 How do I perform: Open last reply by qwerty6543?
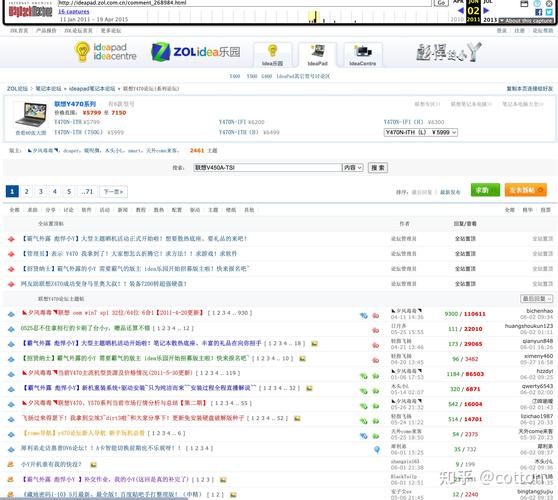(x=537, y=386)
